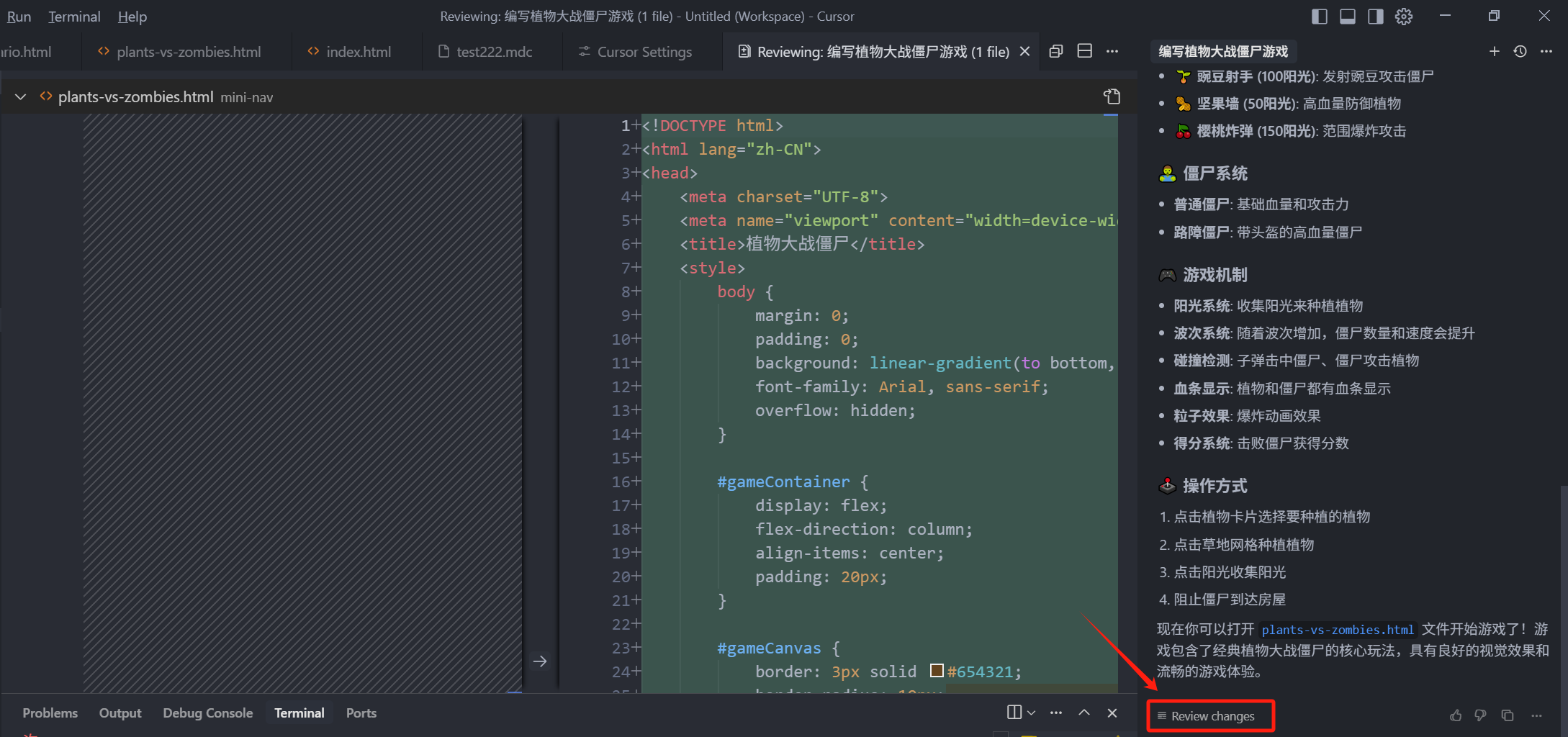1568x737 pixels.
Task: Click the revert arrow in diff gutter
Action: click(x=540, y=661)
